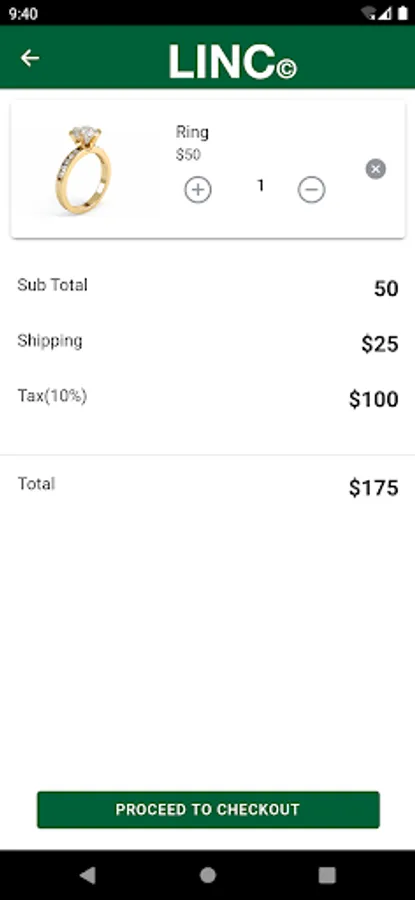Tap the Tax amount $100

coord(374,399)
